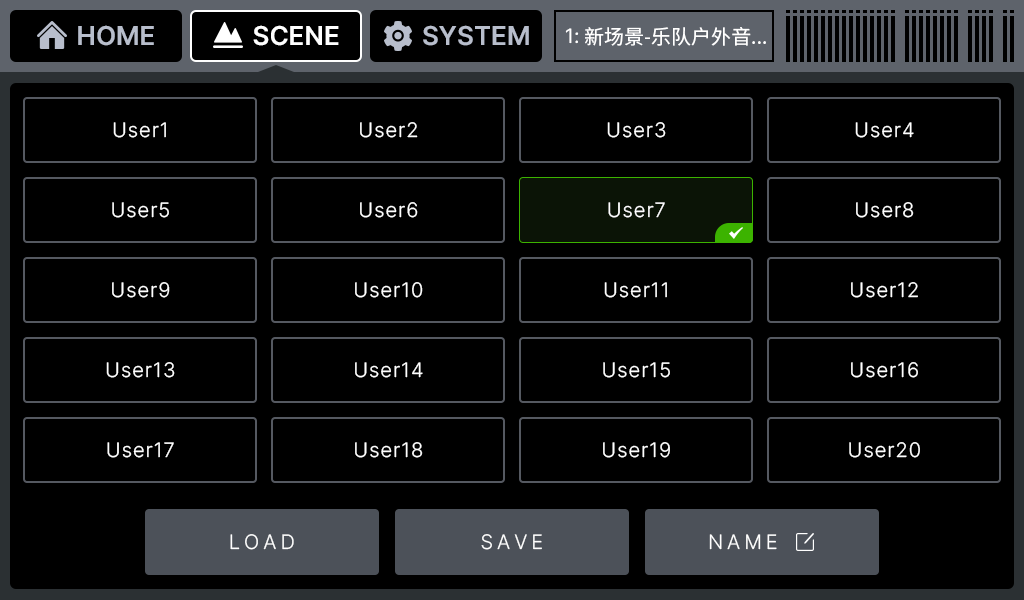Click the level meter display top right

coord(898,35)
